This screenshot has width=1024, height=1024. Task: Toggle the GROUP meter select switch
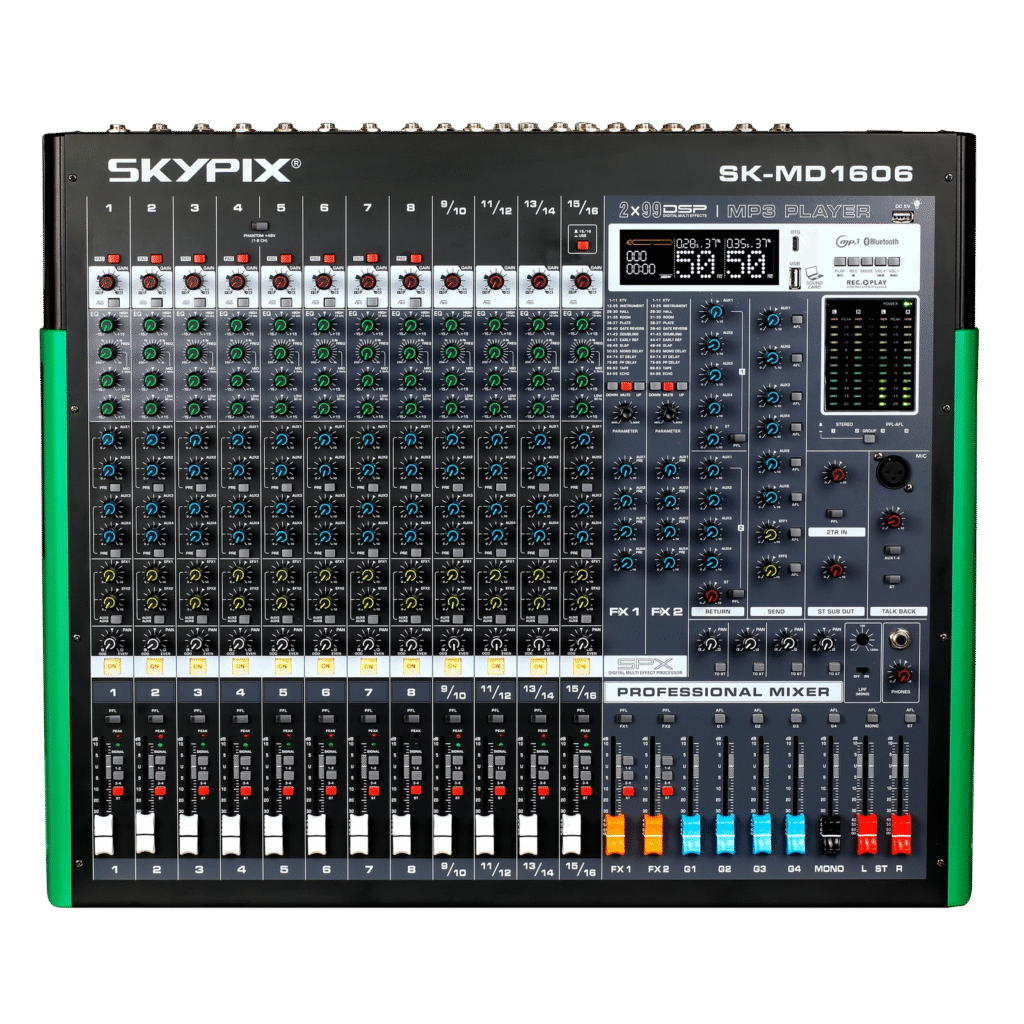tap(869, 439)
